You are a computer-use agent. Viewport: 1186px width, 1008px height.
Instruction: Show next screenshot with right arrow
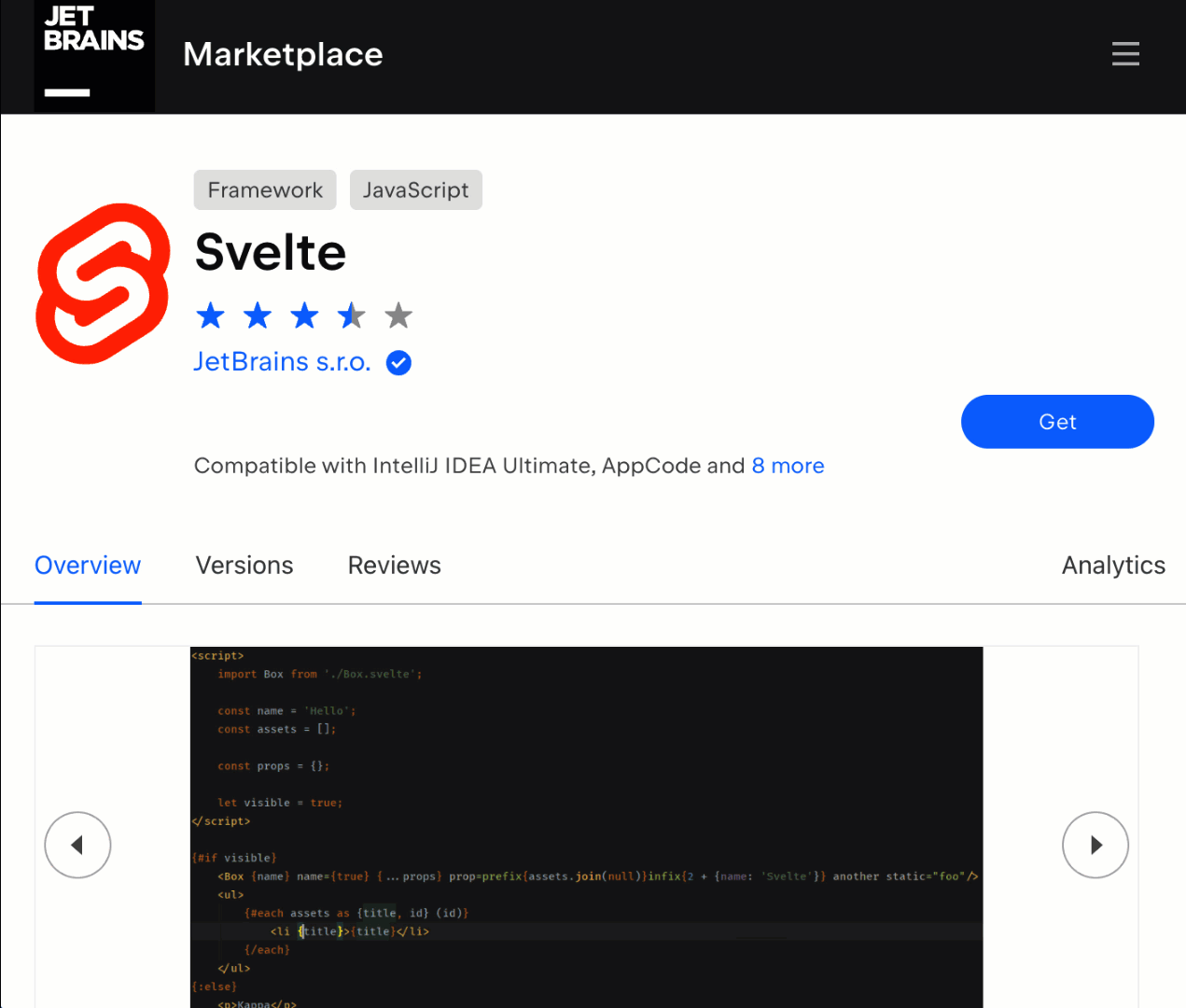(1095, 845)
